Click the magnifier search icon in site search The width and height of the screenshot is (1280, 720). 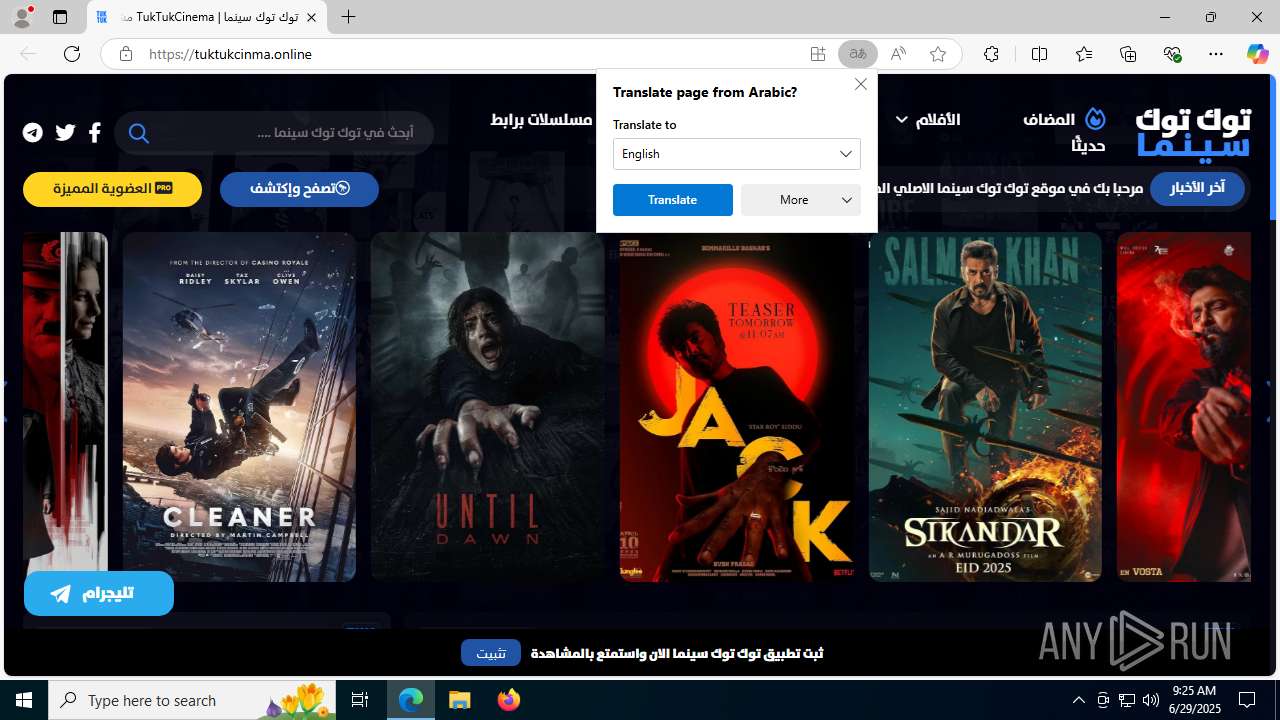pyautogui.click(x=139, y=133)
